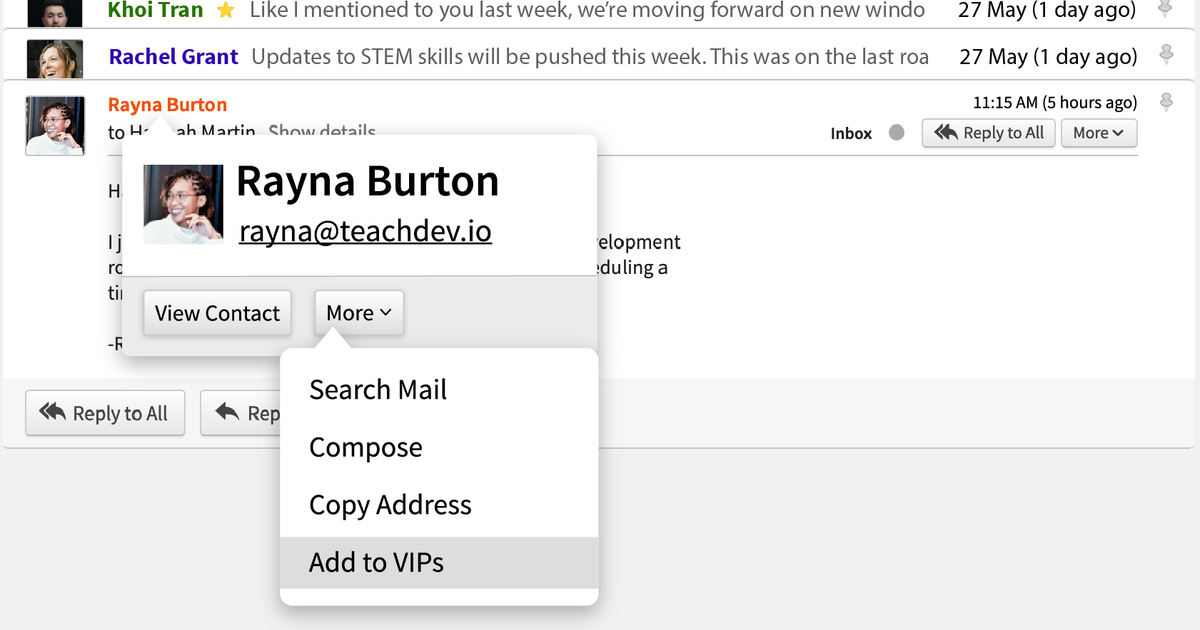This screenshot has height=630, width=1200.
Task: Open the Rachel Grant conversation row
Action: click(590, 57)
